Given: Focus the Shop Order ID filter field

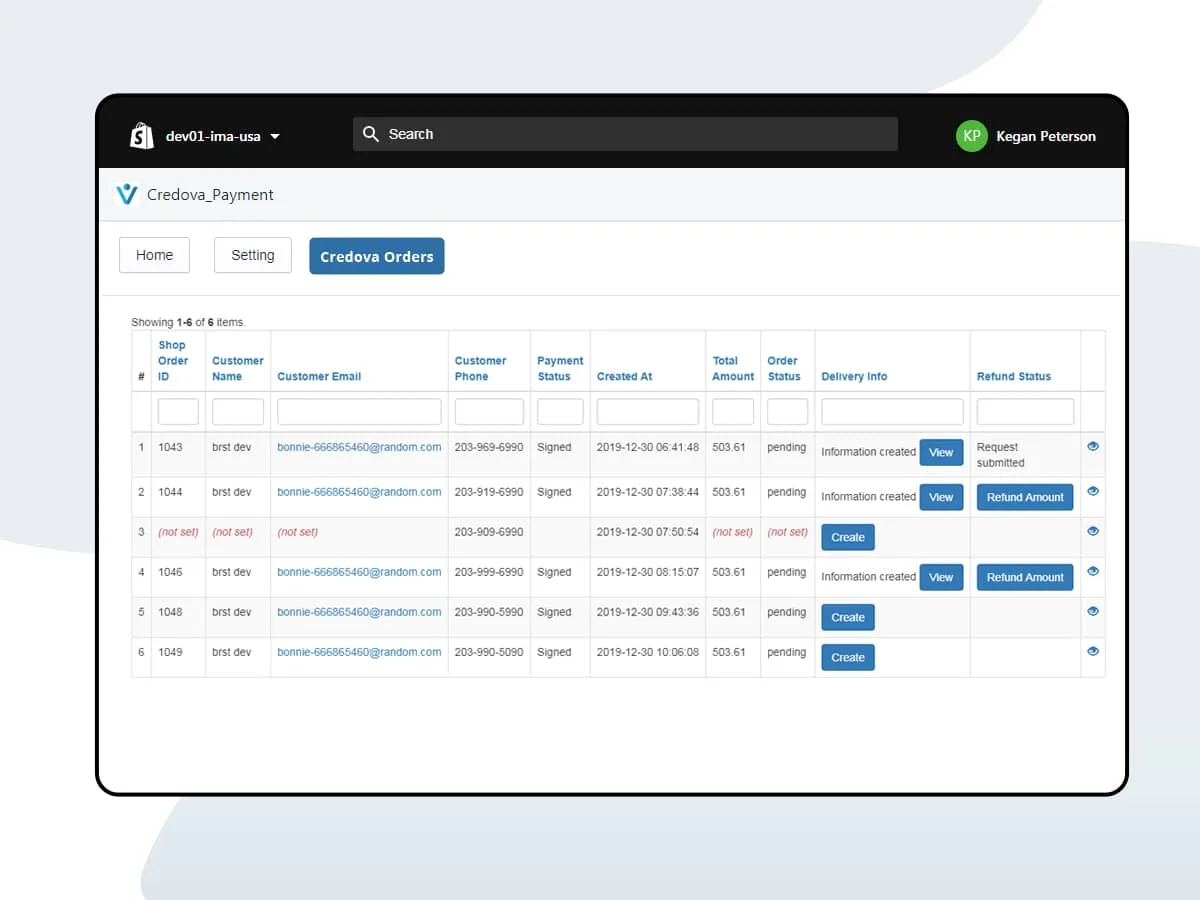Looking at the screenshot, I should 178,411.
